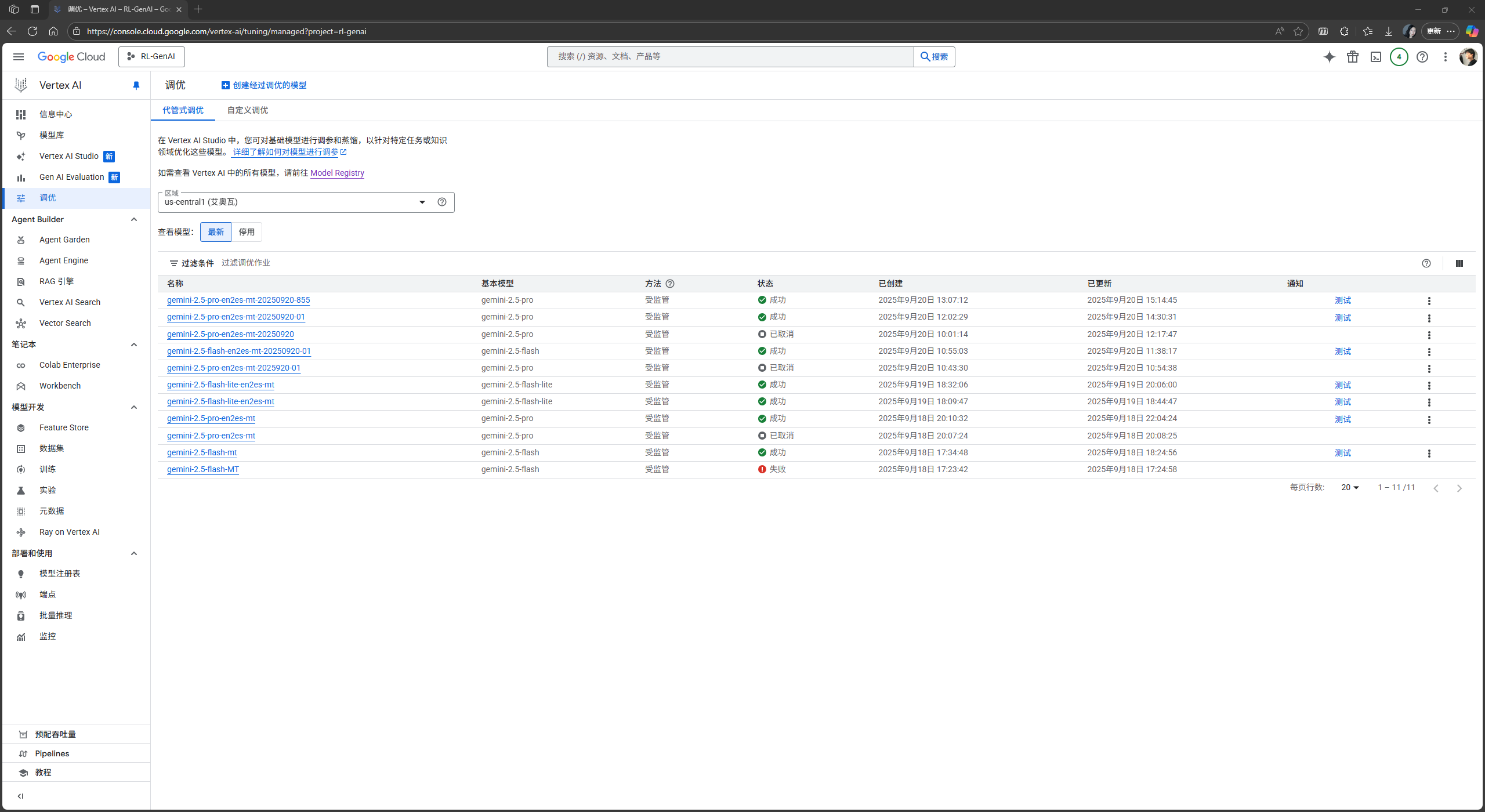Open the main navigation hamburger menu

19,57
